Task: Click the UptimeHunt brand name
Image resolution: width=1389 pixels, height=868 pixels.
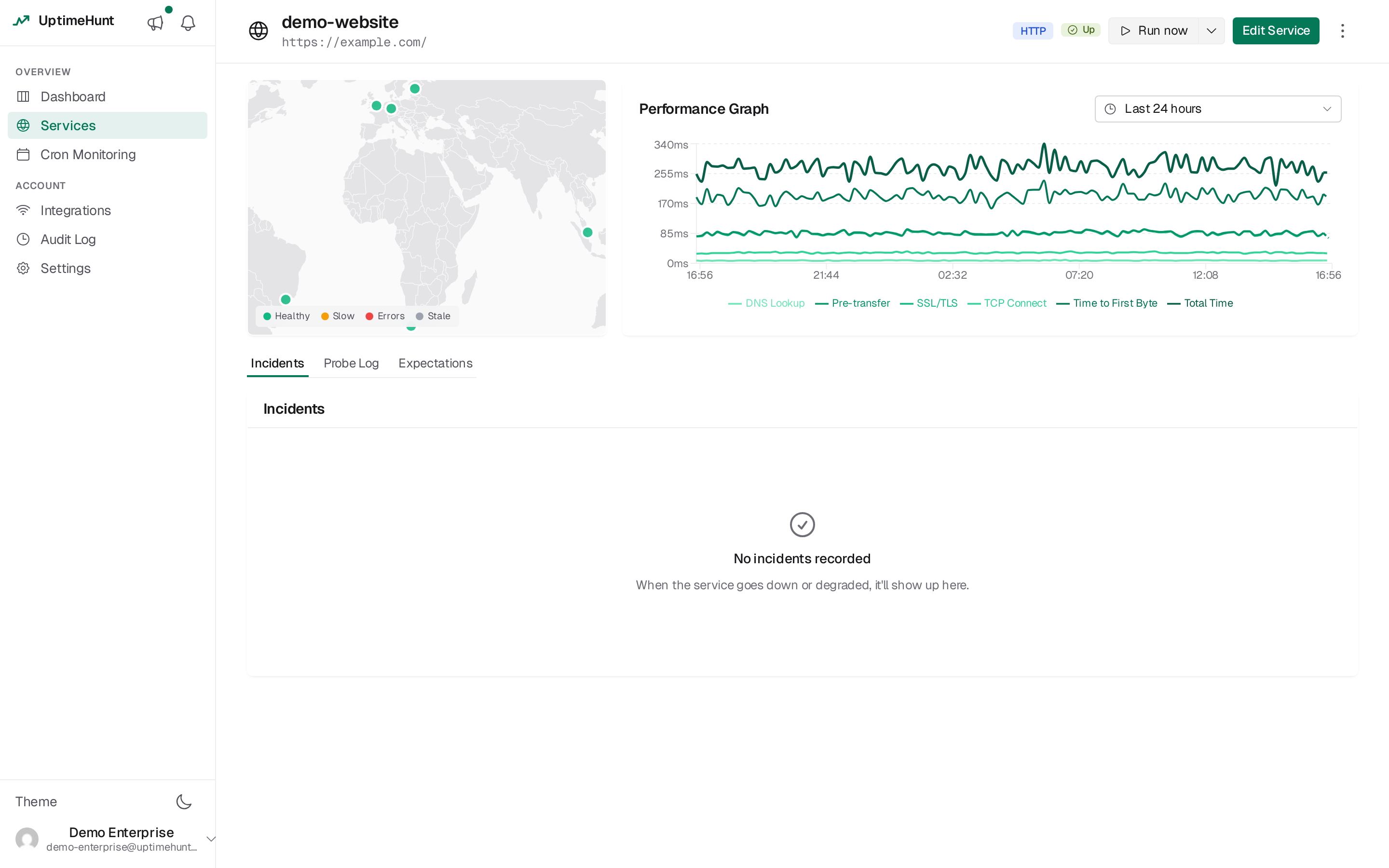Action: 76,21
